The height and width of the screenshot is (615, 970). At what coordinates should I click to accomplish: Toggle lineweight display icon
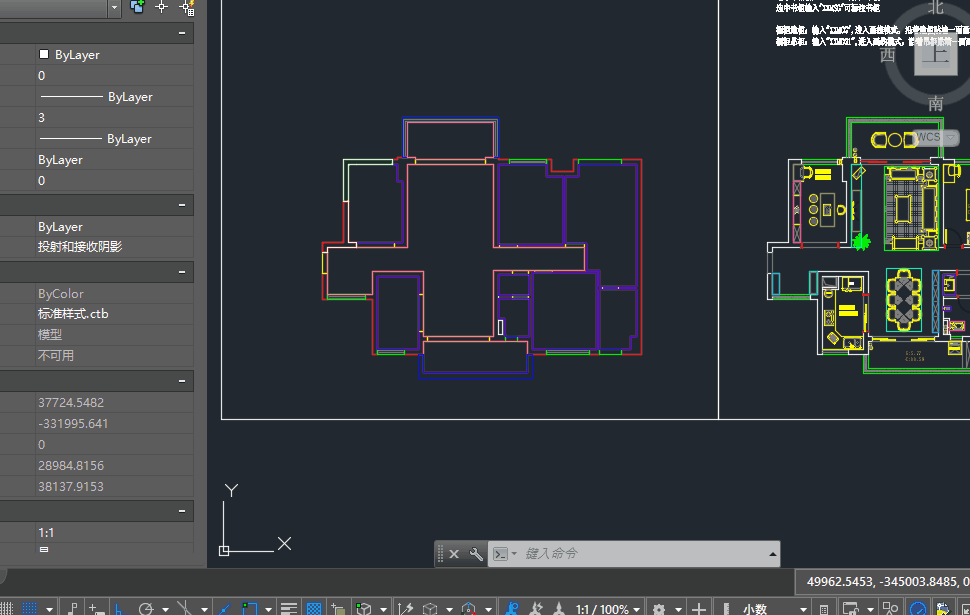pyautogui.click(x=289, y=609)
